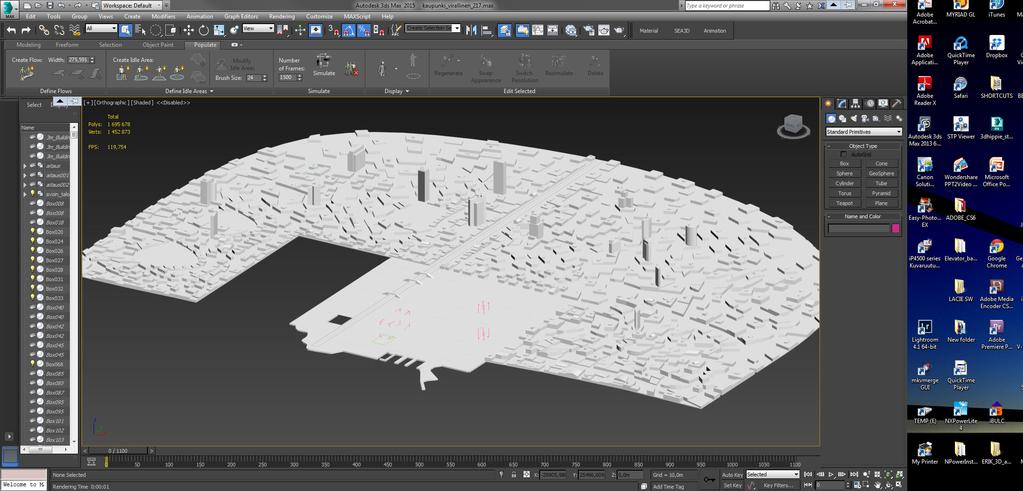
Task: Click the Flow Width value field
Action: coord(78,59)
